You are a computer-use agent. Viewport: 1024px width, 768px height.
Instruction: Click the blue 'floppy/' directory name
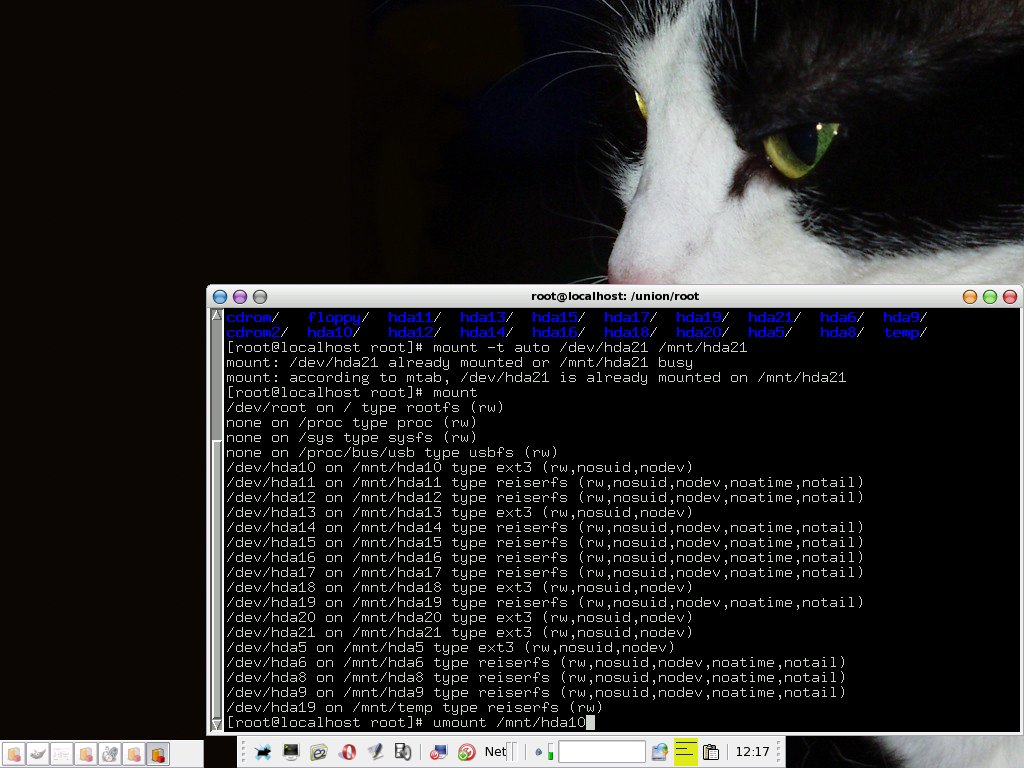[x=338, y=317]
